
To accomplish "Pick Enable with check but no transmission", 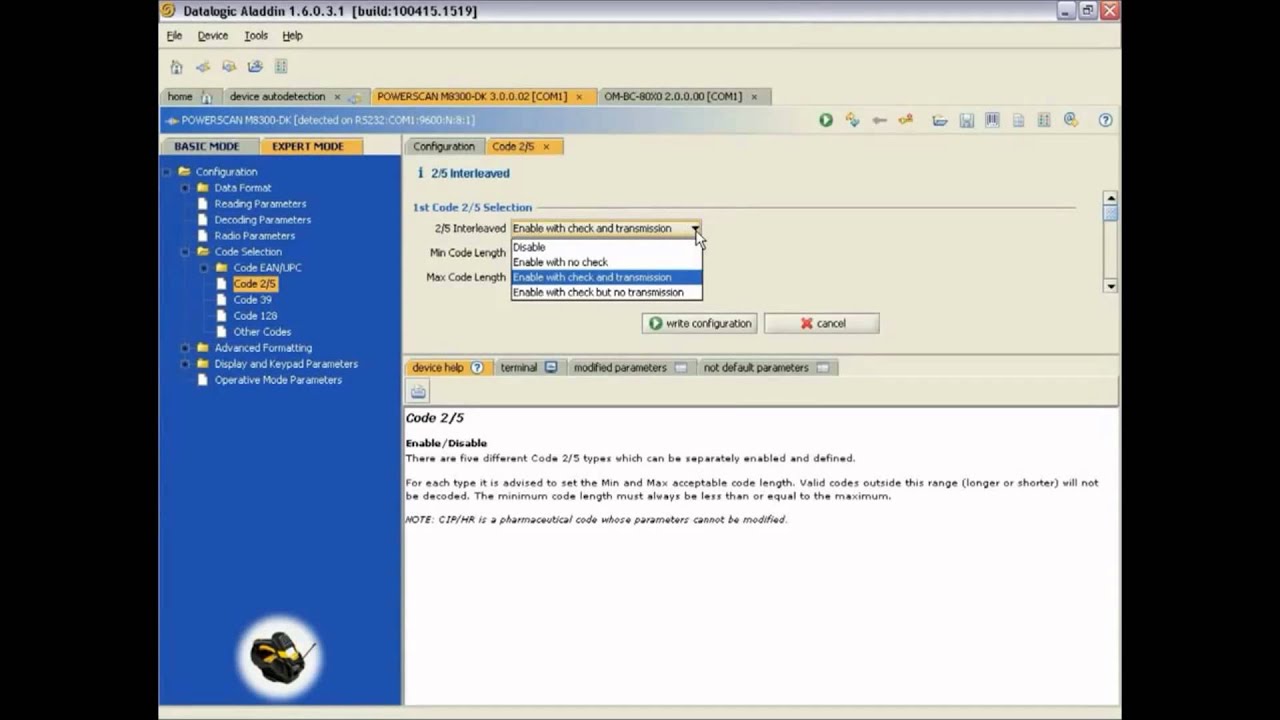I will click(x=606, y=292).
